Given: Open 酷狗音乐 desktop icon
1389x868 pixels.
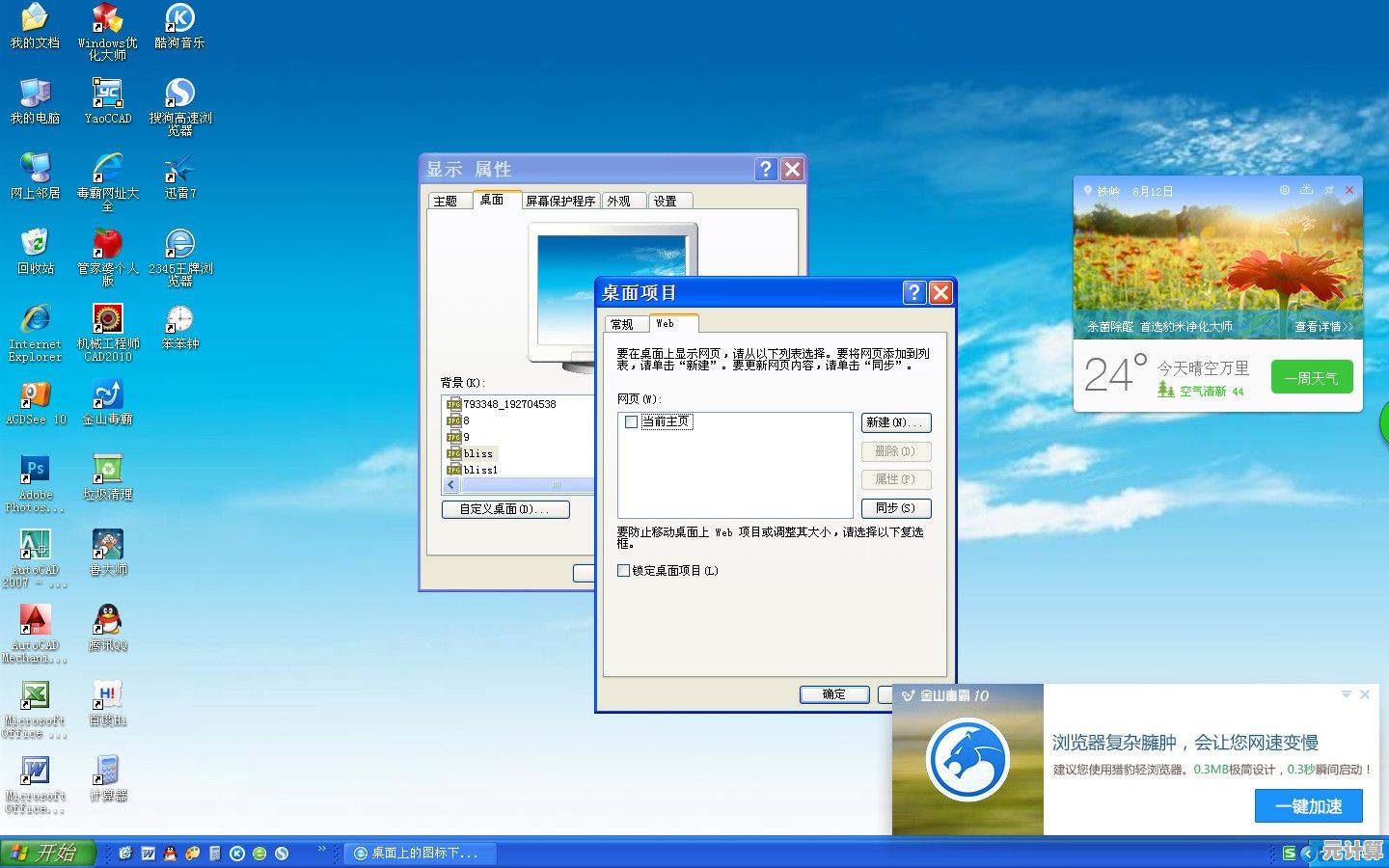Looking at the screenshot, I should [x=179, y=18].
